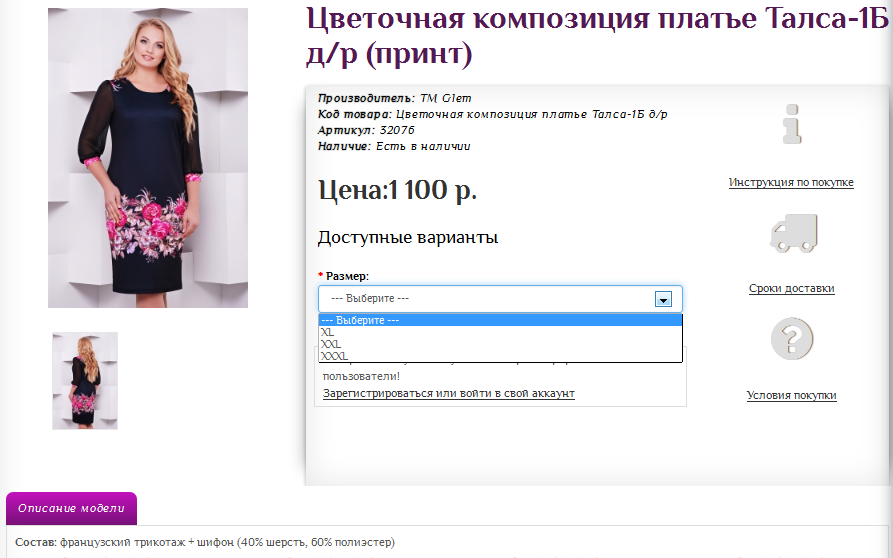Screen dimensions: 893x558
Task: View the large front dress photo
Action: pos(148,158)
